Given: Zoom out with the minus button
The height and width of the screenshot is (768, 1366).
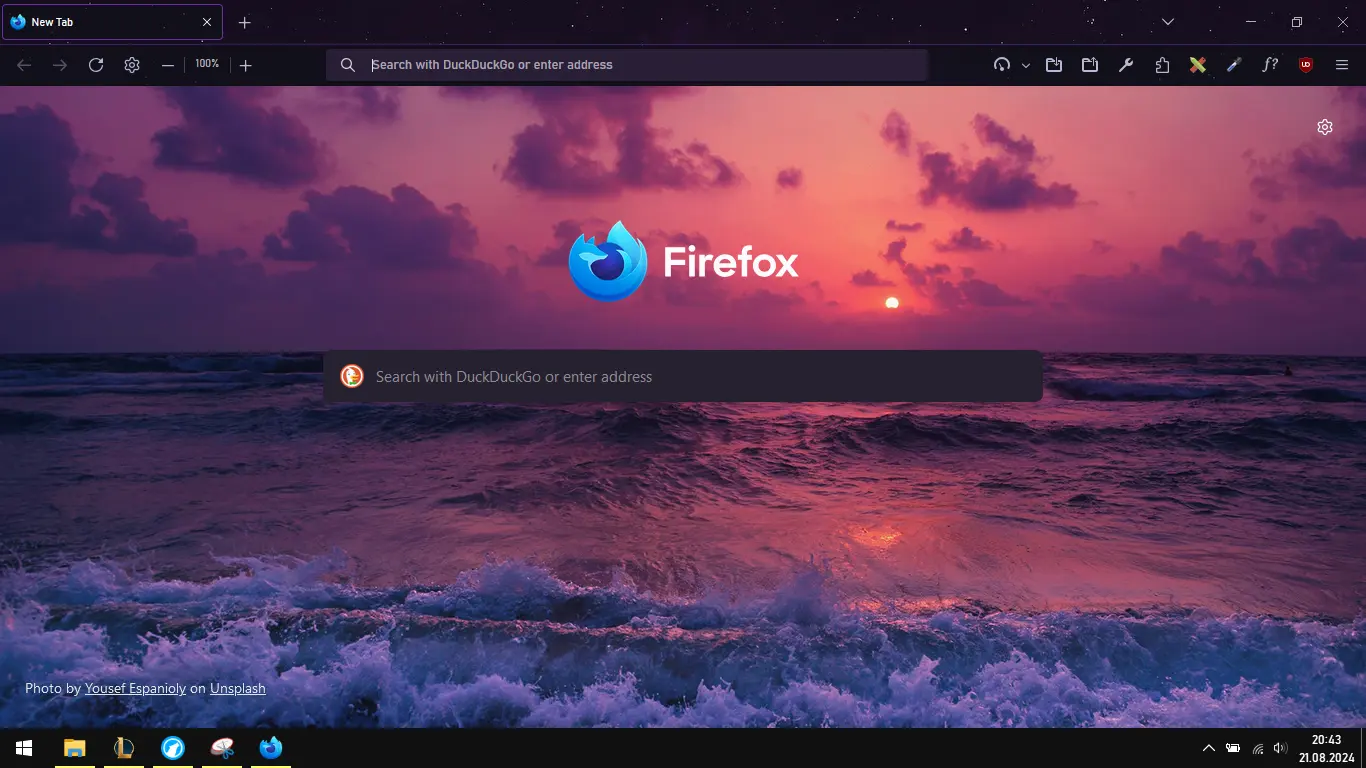Looking at the screenshot, I should [x=168, y=65].
